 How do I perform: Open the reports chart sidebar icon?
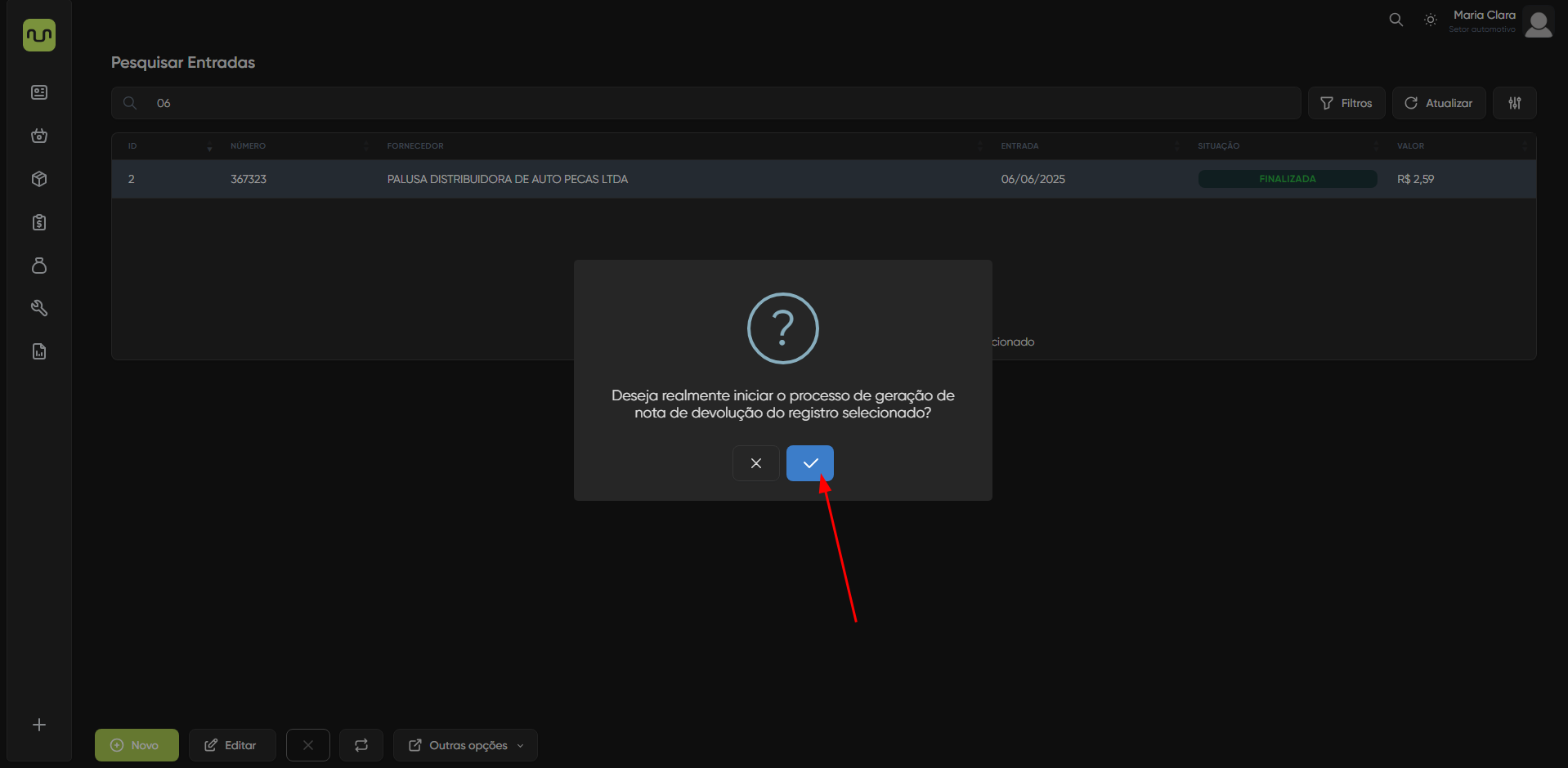point(39,351)
